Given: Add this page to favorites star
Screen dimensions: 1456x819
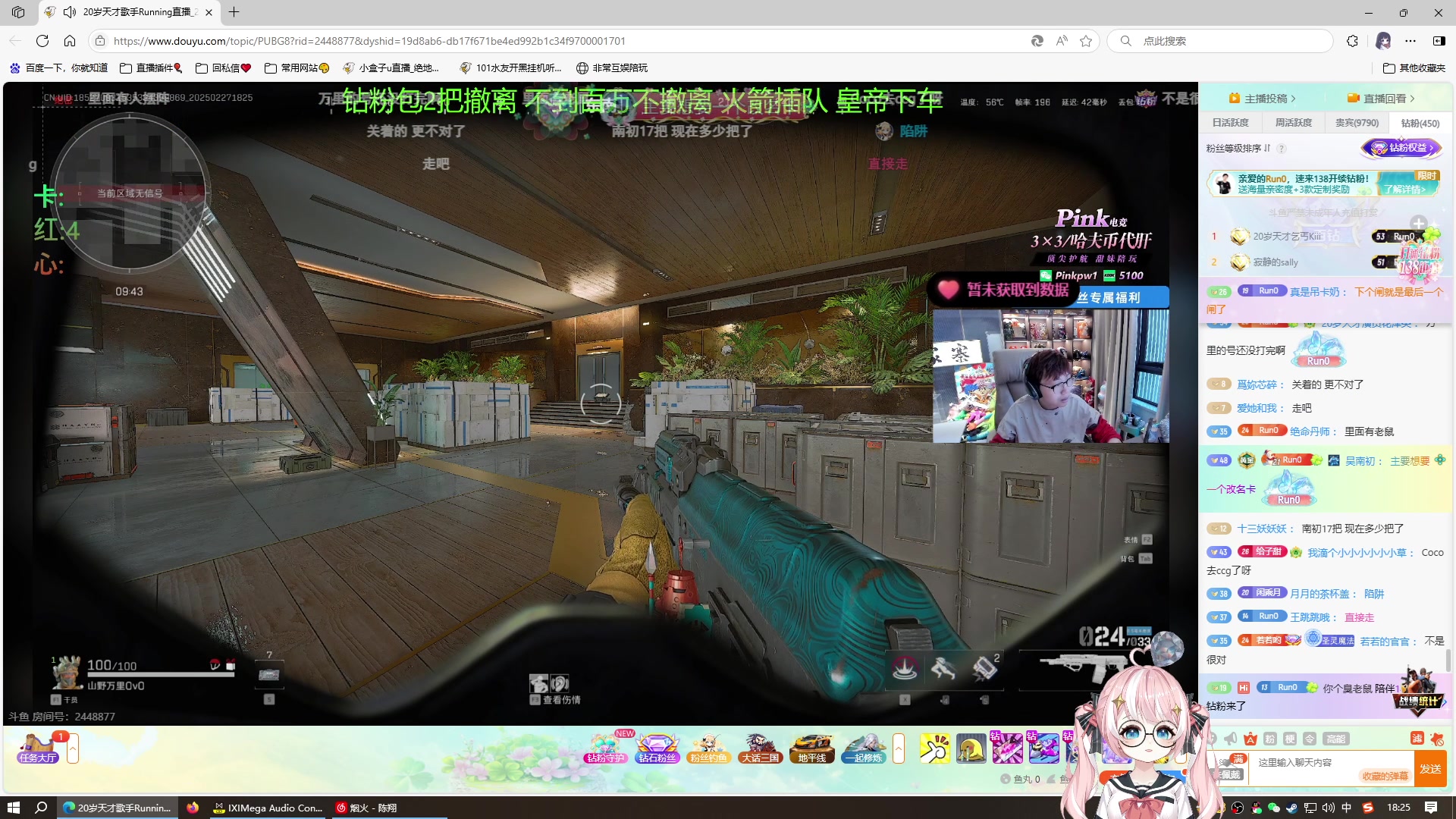Looking at the screenshot, I should pos(1086,41).
